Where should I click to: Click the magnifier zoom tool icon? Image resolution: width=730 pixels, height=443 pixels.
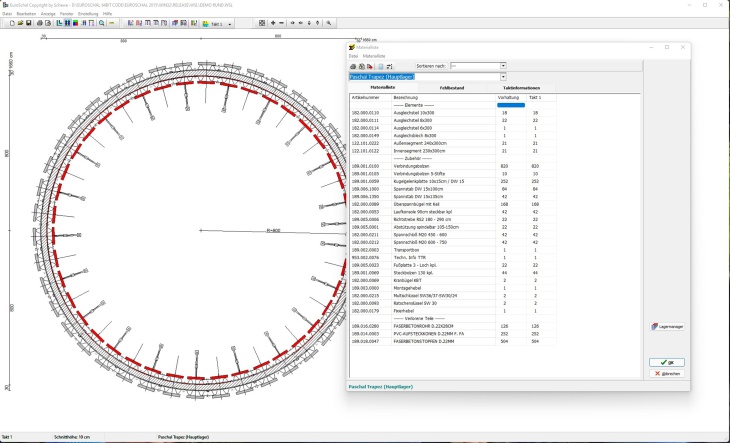click(101, 23)
